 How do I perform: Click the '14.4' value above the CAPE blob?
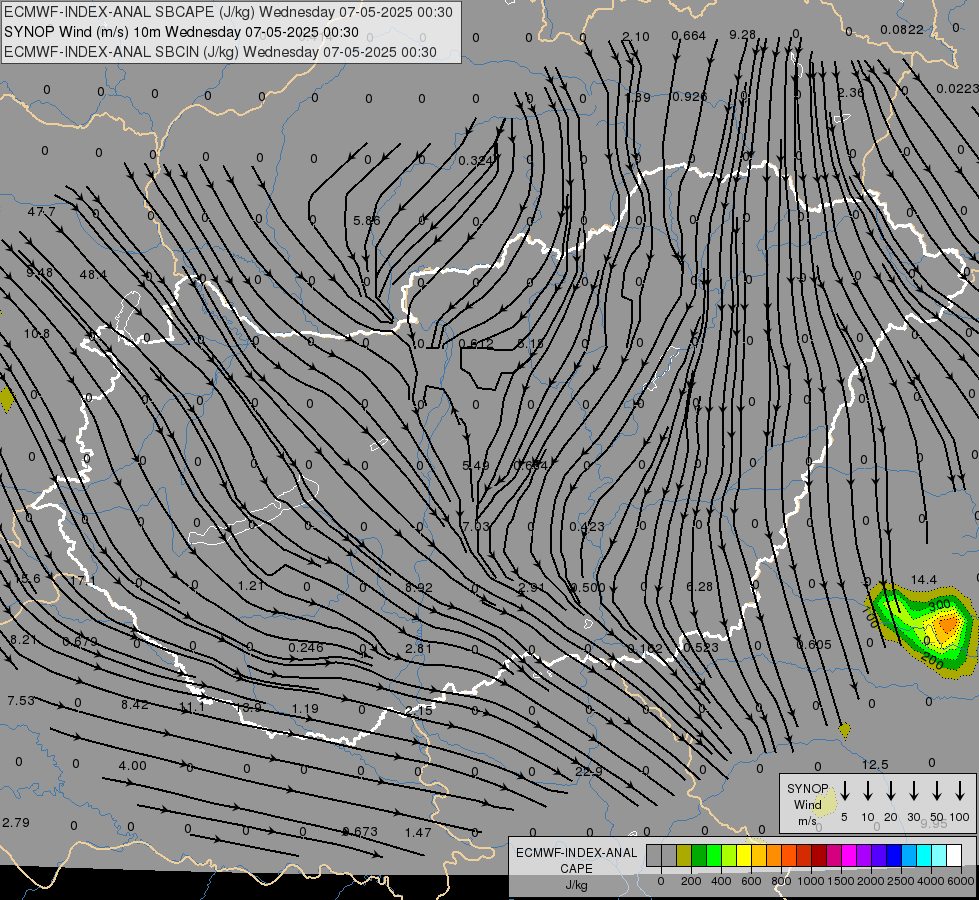tap(923, 580)
